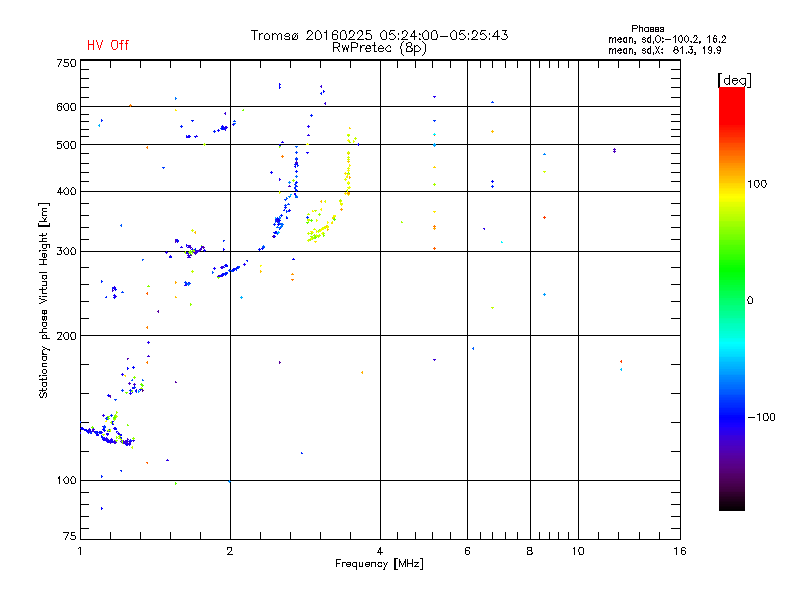Screen dimensions: 800x600
Task: Click the x-axis tick label '1'
Action: click(80, 551)
